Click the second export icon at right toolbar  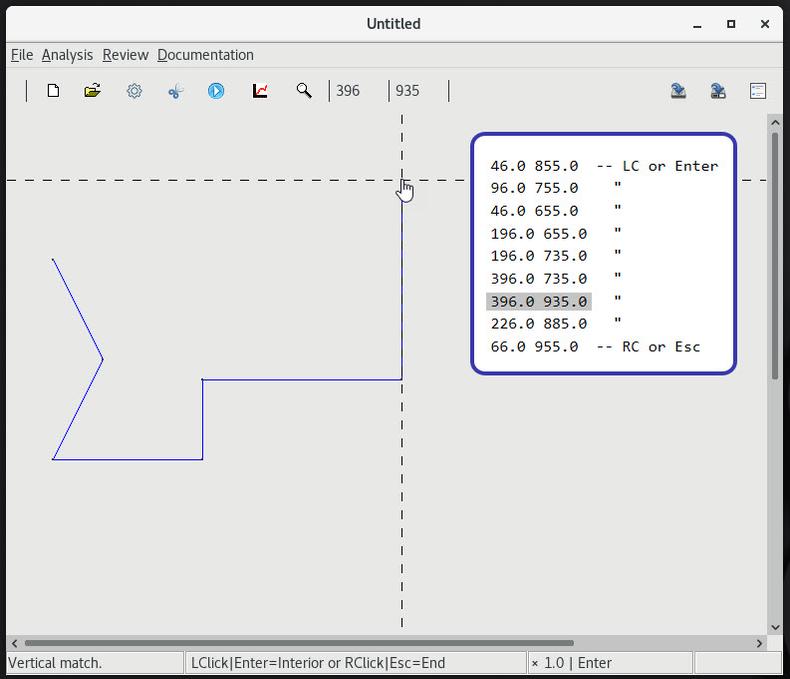718,91
